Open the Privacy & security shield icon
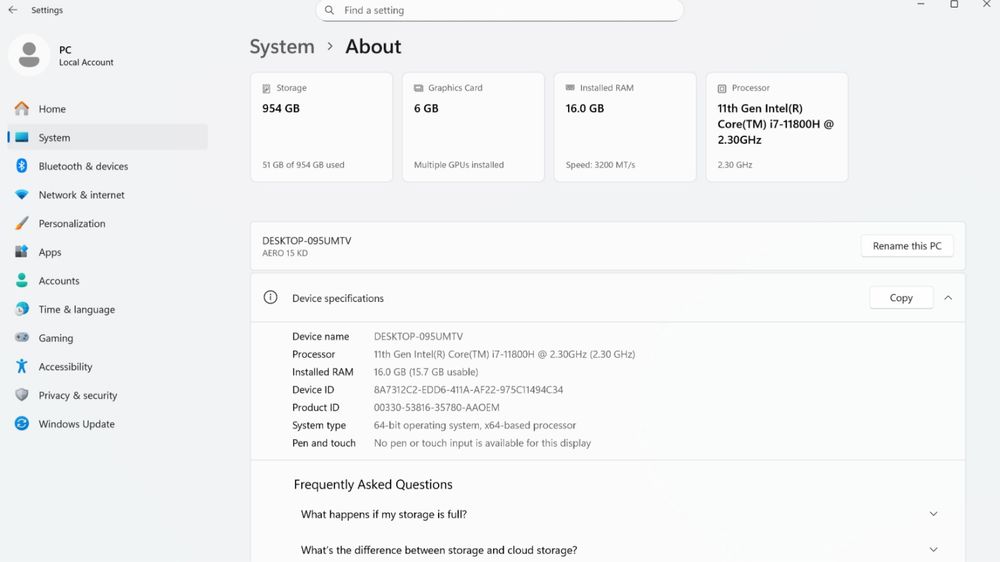Screen dimensions: 1000x562 [22, 395]
